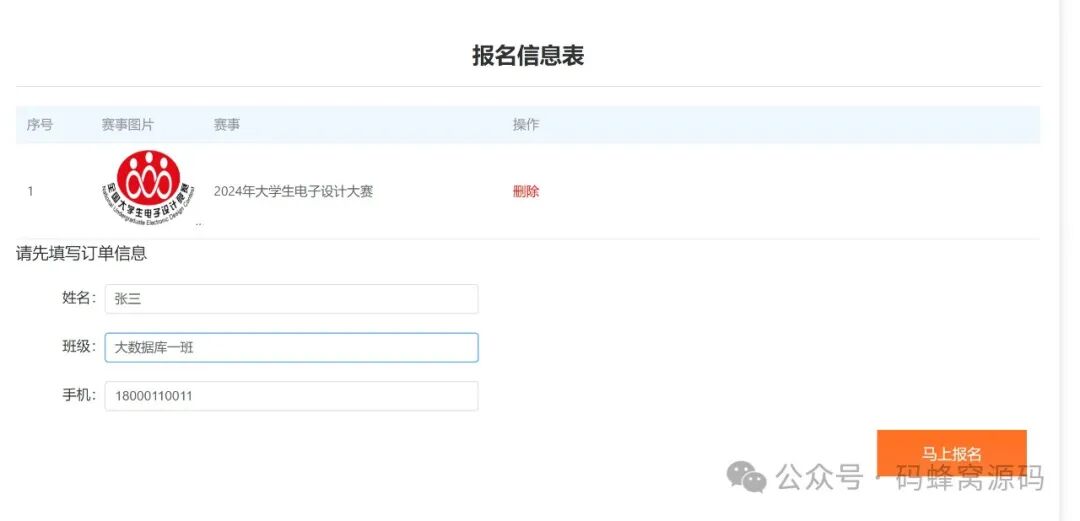Click the 姓名 field label
The image size is (1080, 521).
point(79,298)
